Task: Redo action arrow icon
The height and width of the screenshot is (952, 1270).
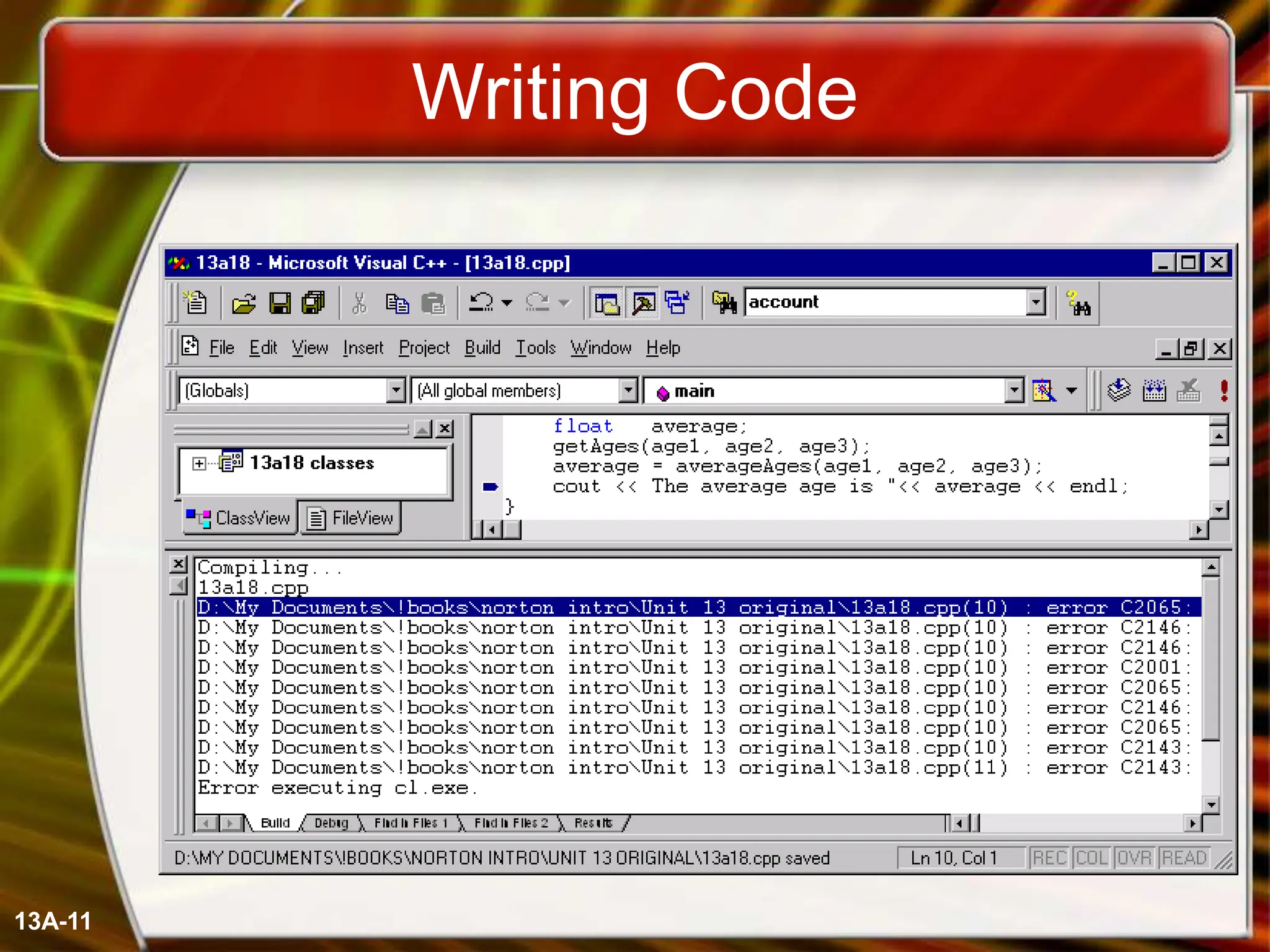Action: tap(538, 302)
